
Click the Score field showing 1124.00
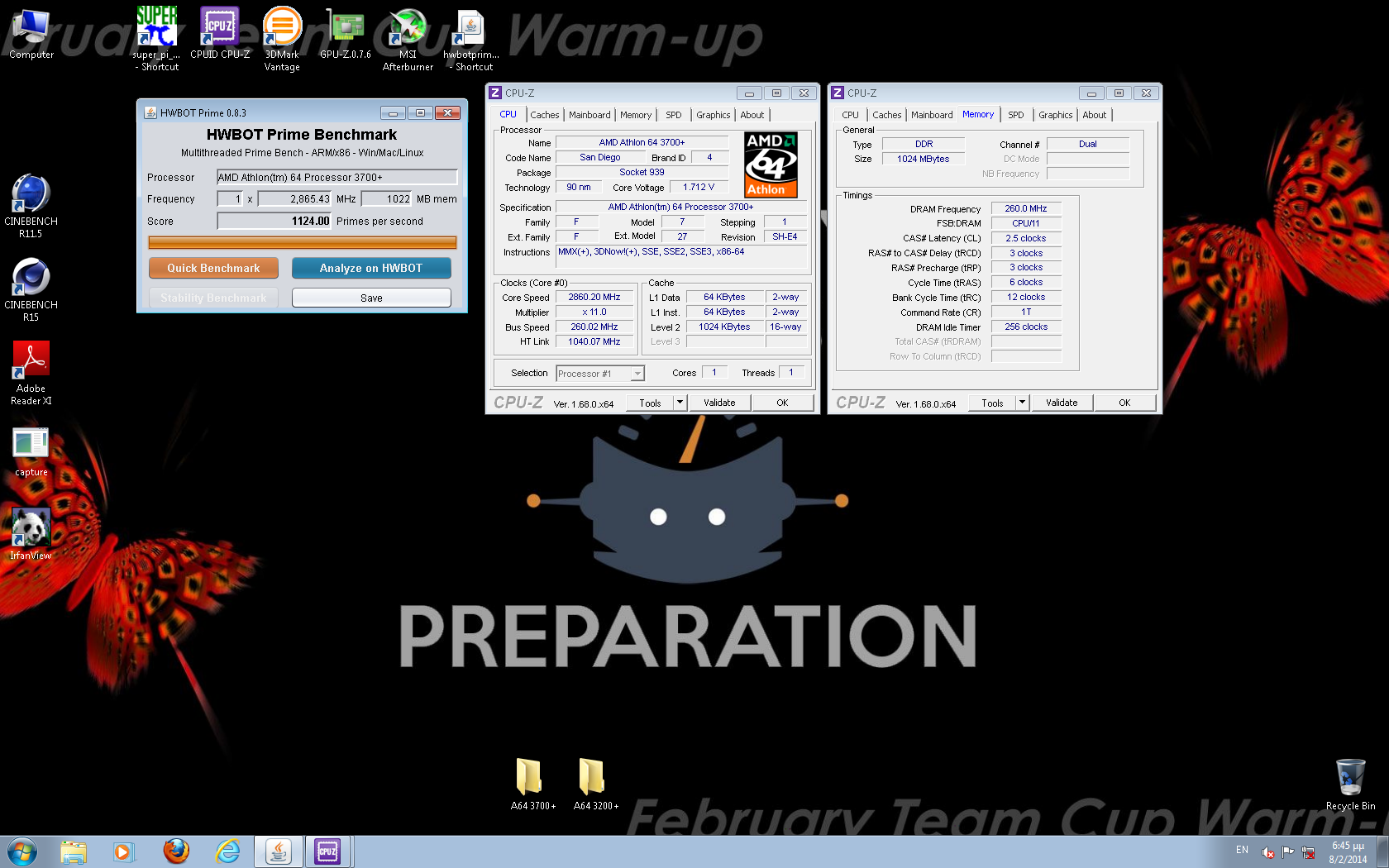(274, 221)
